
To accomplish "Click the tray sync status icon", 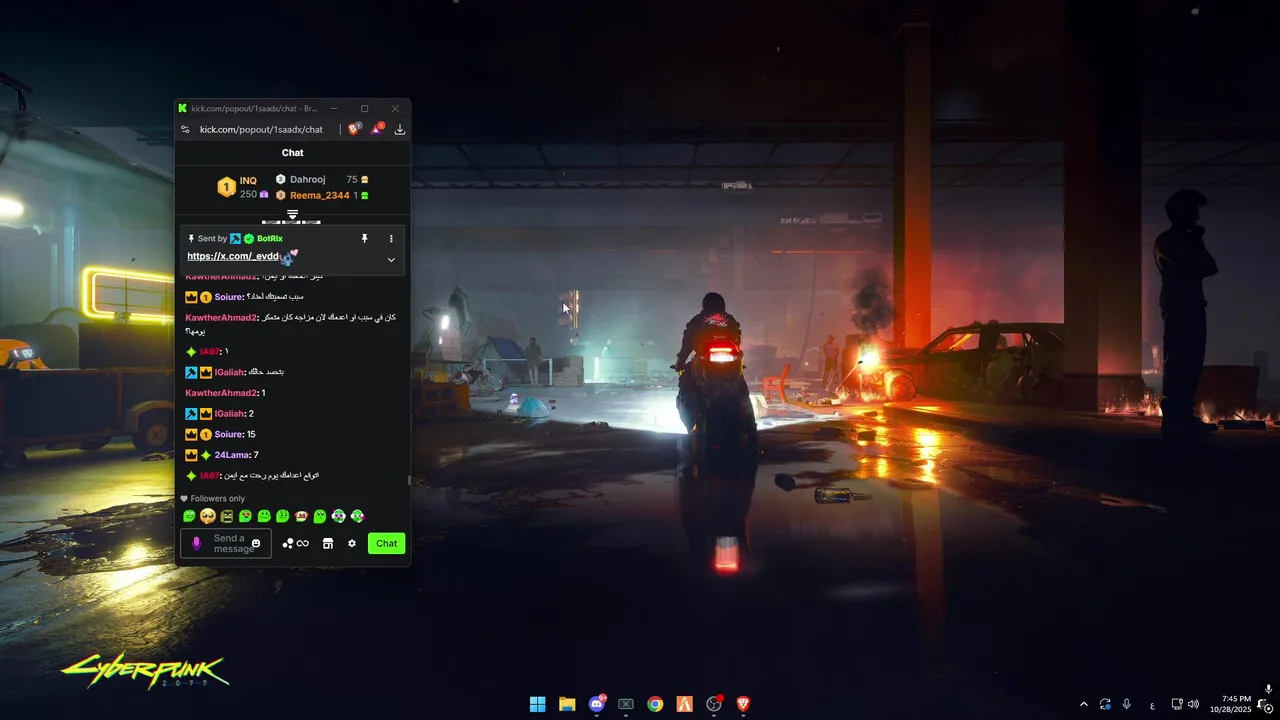I will [x=1105, y=704].
